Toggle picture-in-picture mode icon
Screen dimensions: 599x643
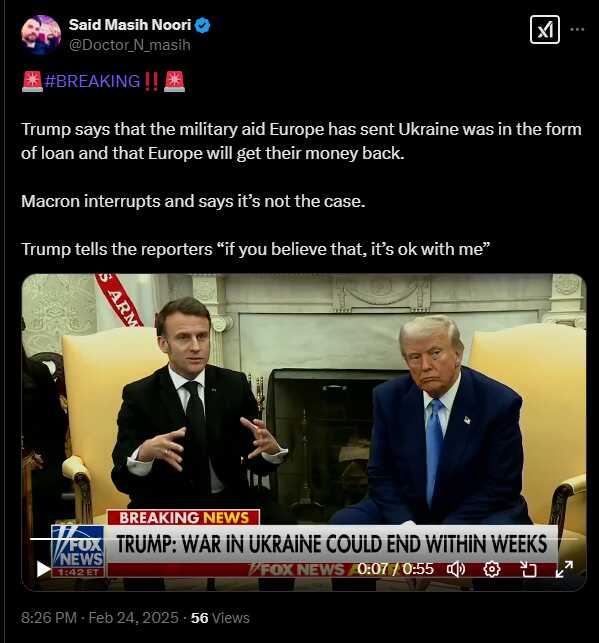coord(528,569)
